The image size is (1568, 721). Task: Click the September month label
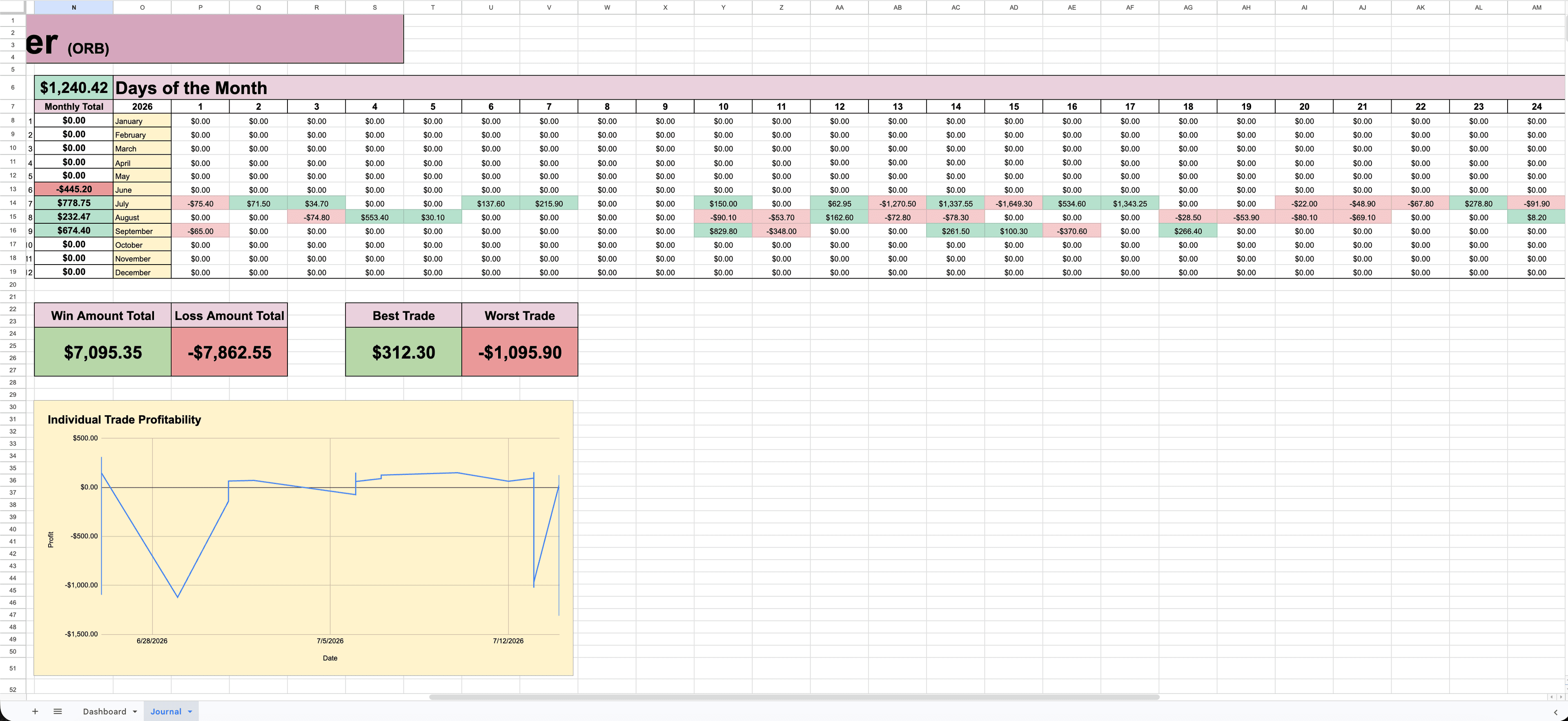[x=143, y=231]
